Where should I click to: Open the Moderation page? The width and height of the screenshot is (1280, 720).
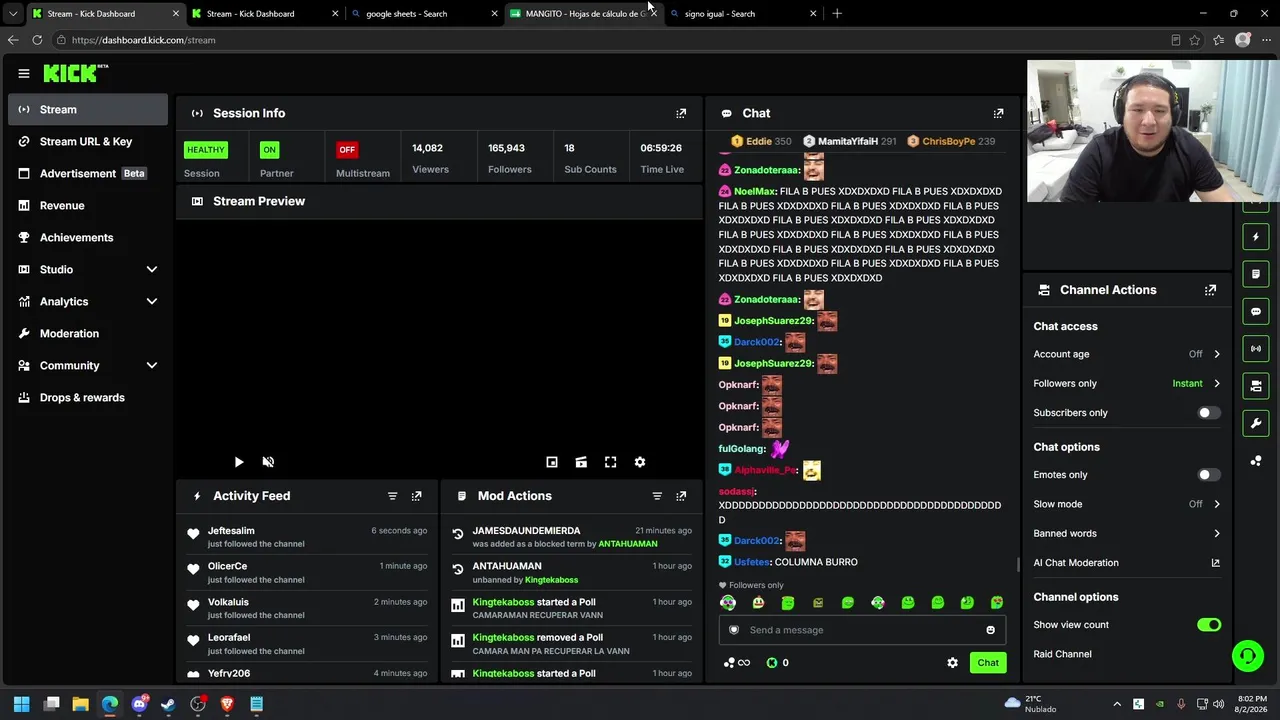88,333
